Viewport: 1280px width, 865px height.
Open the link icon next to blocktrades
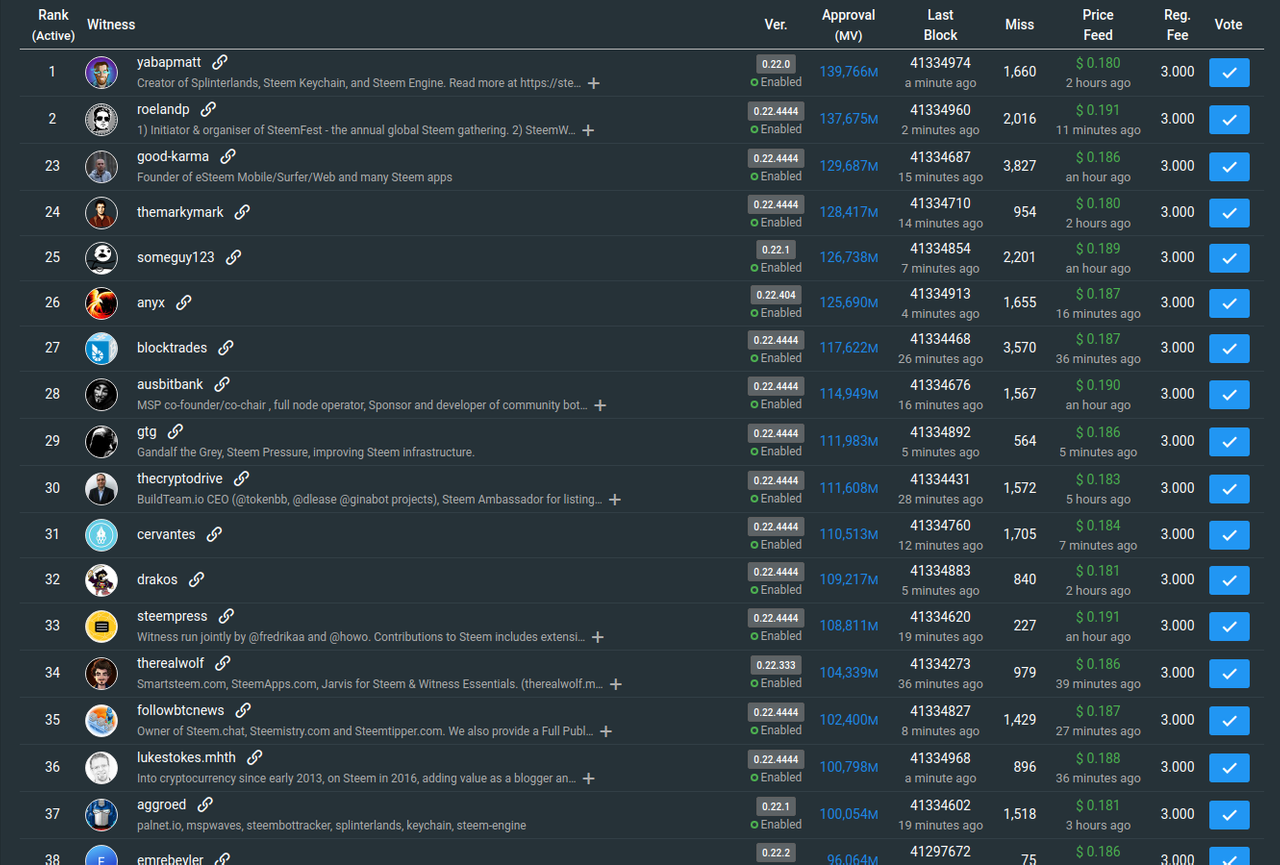[226, 348]
